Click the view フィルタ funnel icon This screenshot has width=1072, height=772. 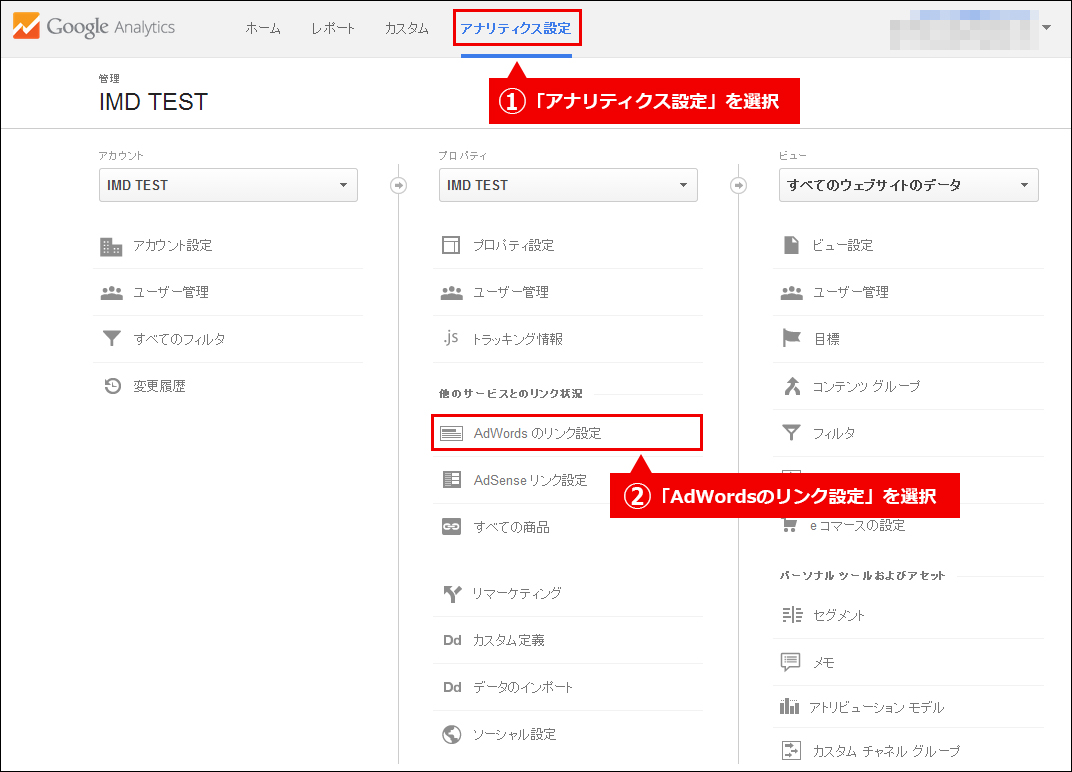(791, 432)
